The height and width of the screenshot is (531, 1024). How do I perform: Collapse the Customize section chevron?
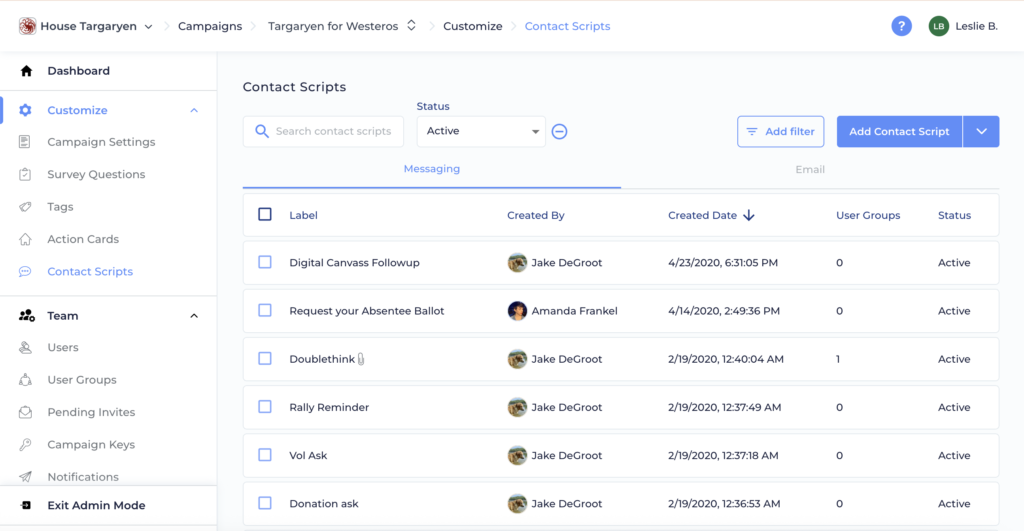point(194,110)
